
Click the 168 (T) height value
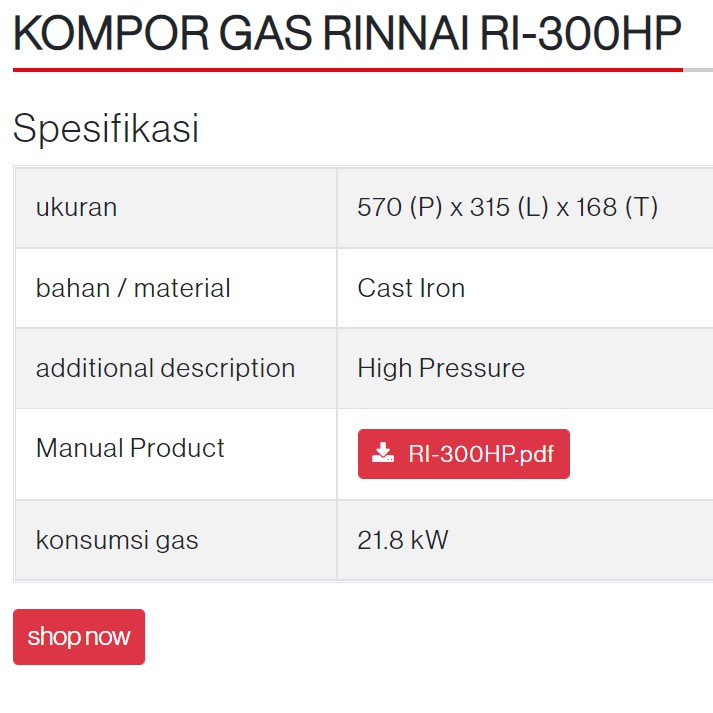(616, 207)
